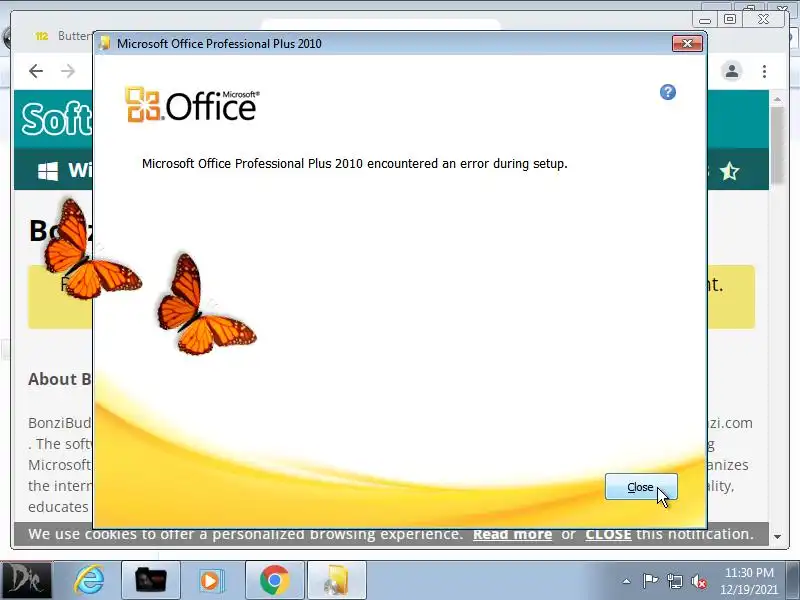Open the network tray icon
This screenshot has height=600, width=800.
(674, 581)
